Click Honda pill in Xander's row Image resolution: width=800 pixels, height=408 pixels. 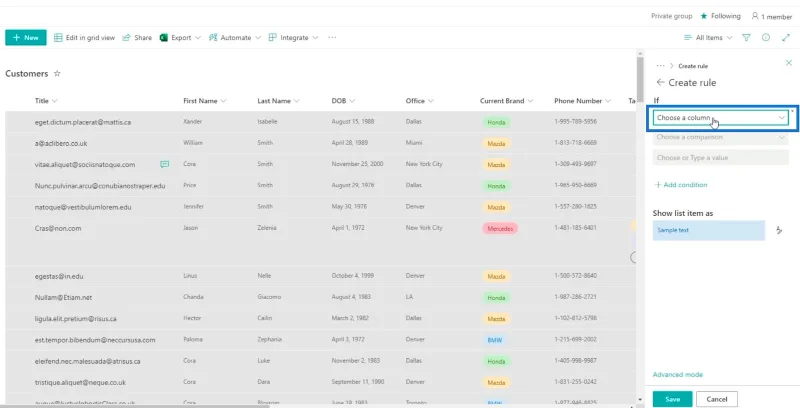[496, 122]
